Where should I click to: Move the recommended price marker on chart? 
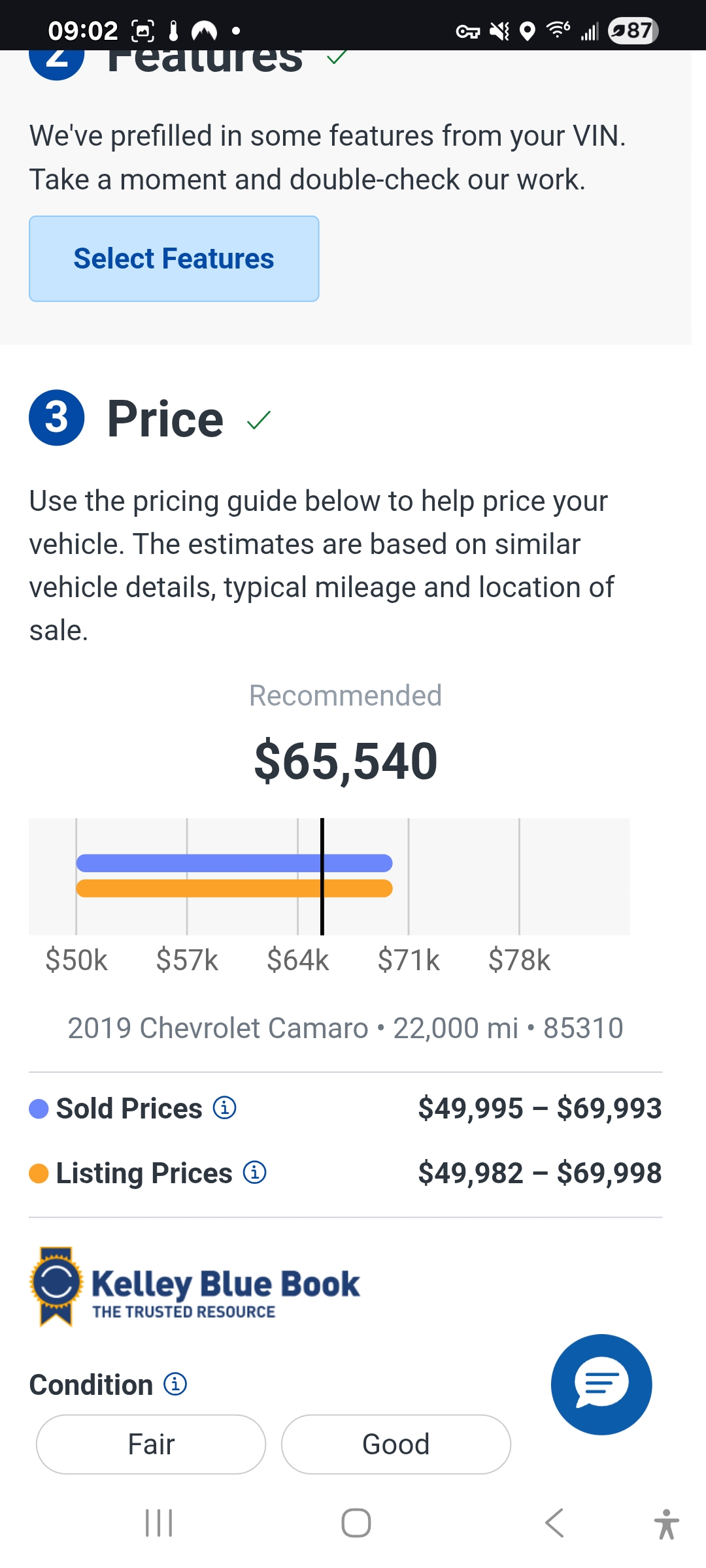(x=322, y=875)
